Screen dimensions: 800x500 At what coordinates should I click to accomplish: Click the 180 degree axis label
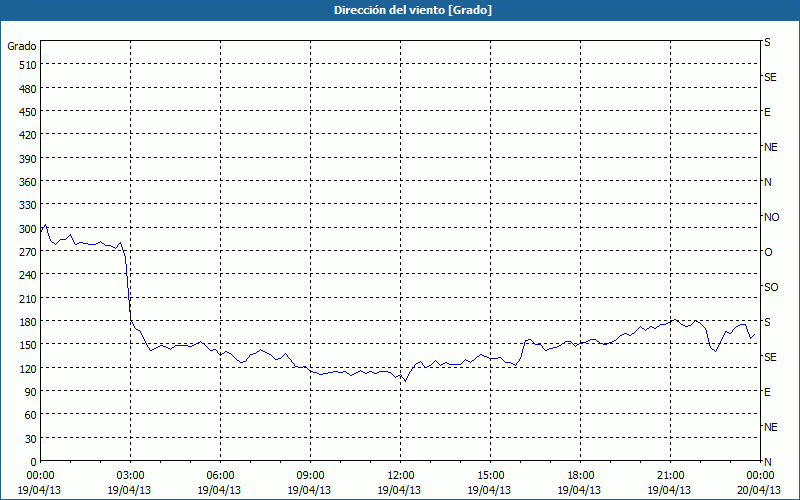click(29, 322)
